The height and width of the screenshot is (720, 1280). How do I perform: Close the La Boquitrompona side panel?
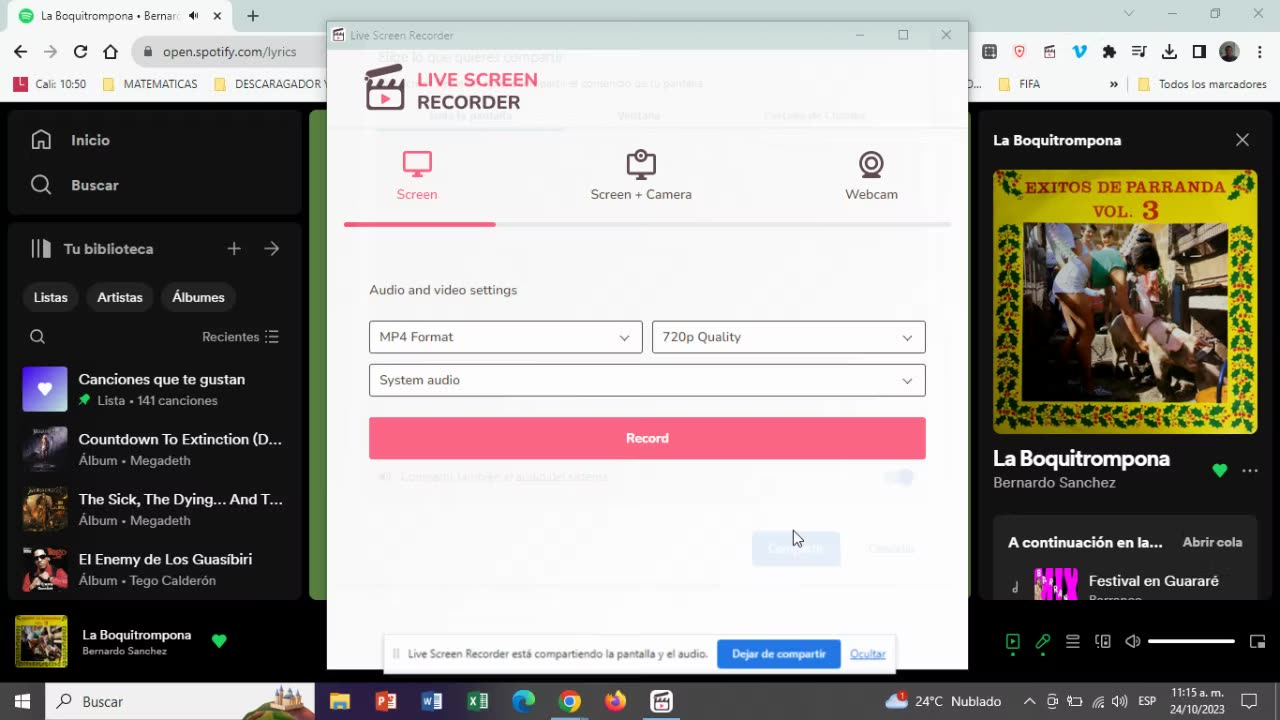click(x=1242, y=140)
